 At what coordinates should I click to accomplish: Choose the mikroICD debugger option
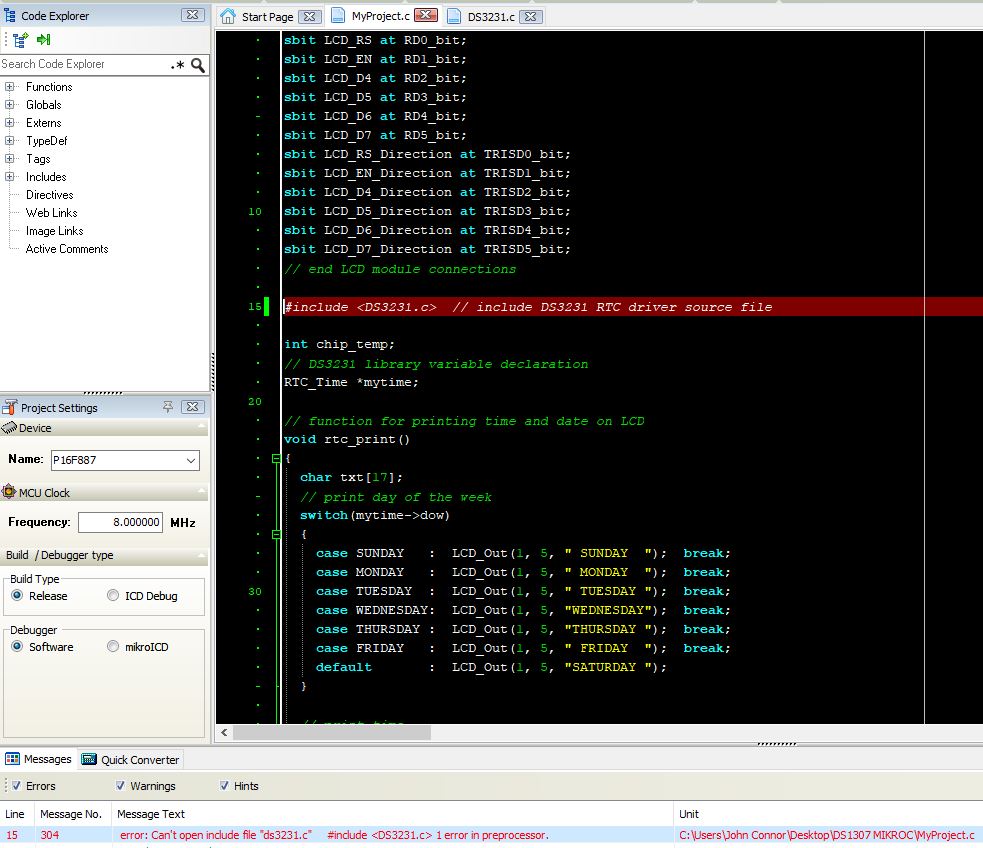[113, 646]
